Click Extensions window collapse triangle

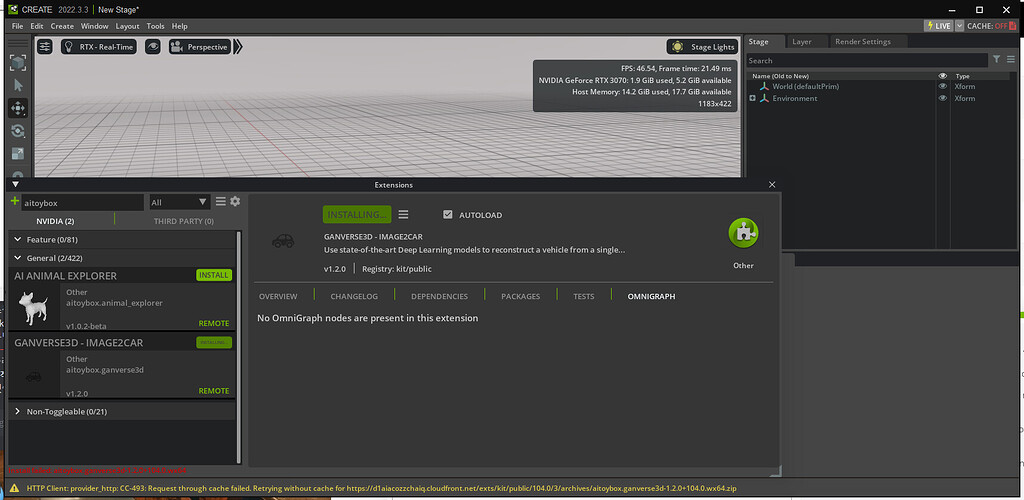click(x=16, y=185)
